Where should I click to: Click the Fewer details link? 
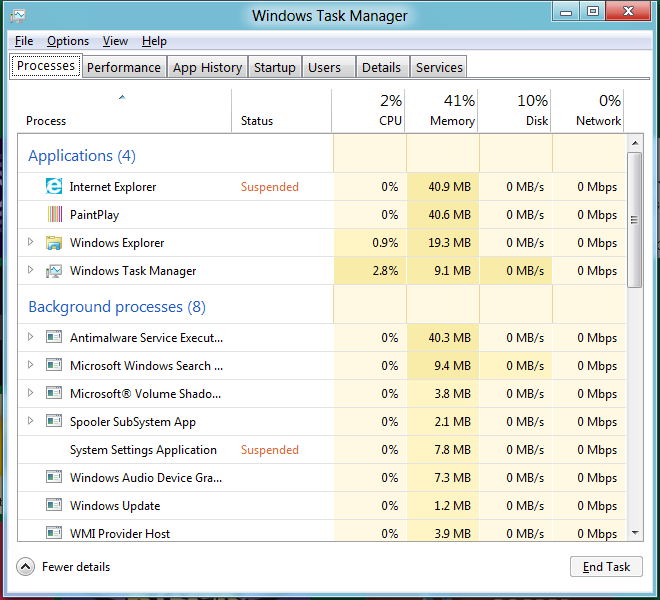click(76, 567)
